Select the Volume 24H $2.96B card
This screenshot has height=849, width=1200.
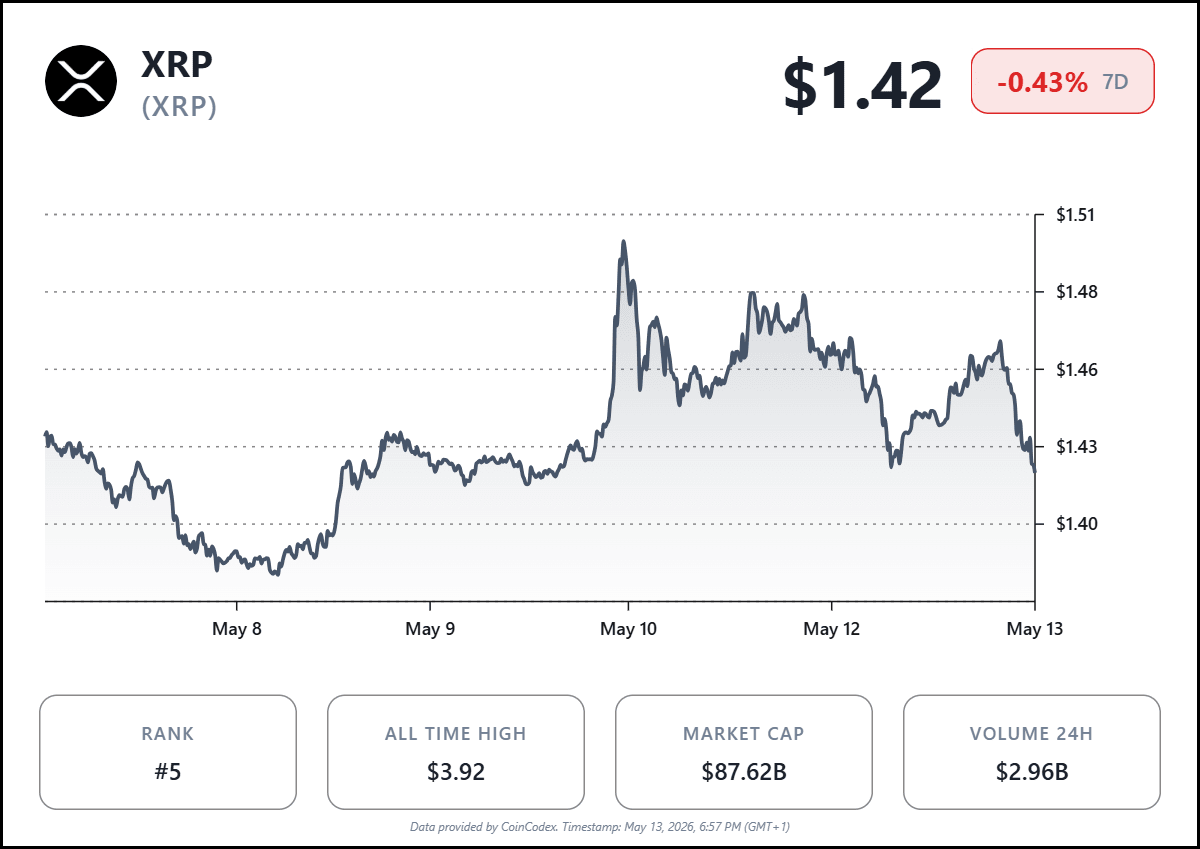click(1032, 752)
